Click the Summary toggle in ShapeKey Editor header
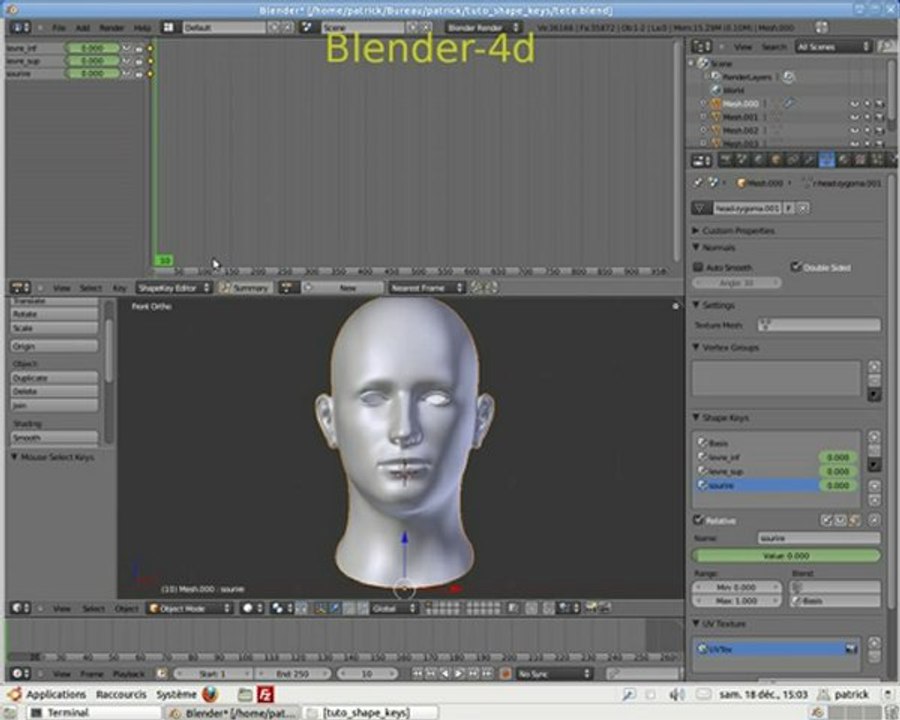The width and height of the screenshot is (900, 720). pyautogui.click(x=245, y=288)
